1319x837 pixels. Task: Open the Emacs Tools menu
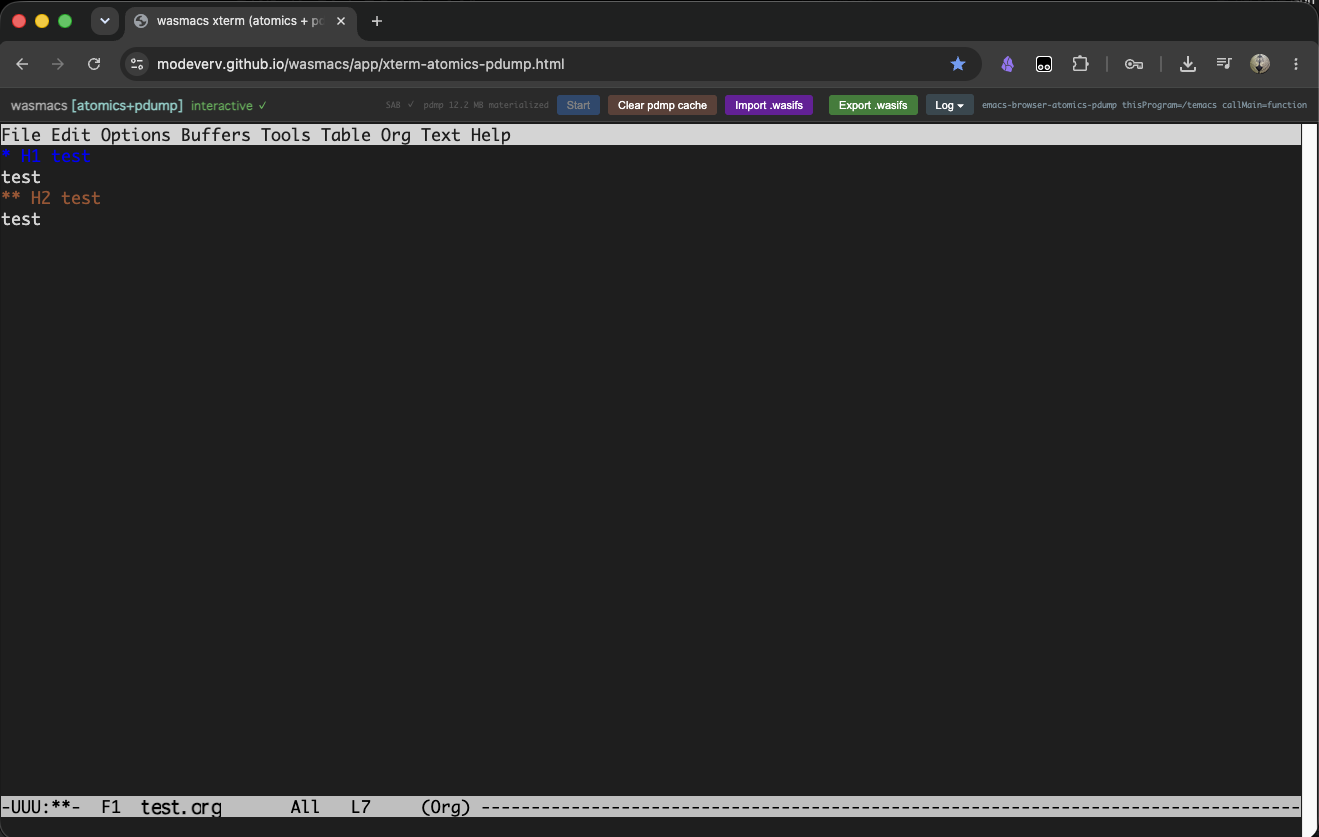pos(286,135)
